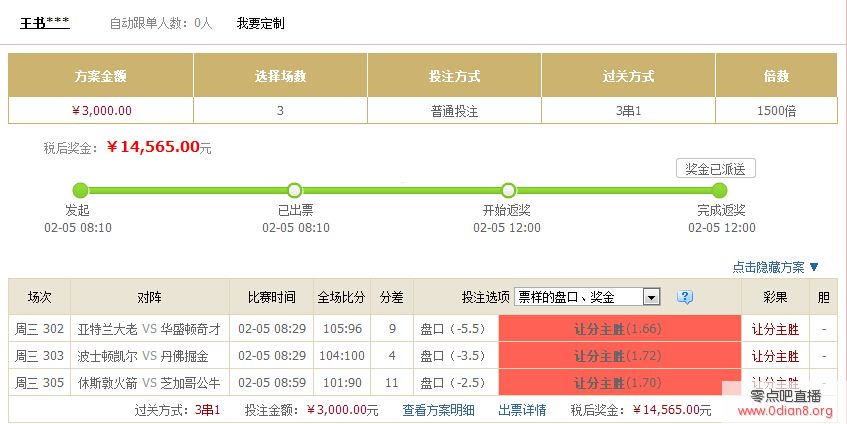Viewport: 847px width, 424px height.
Task: Click the 场次 column header
Action: coord(39,297)
